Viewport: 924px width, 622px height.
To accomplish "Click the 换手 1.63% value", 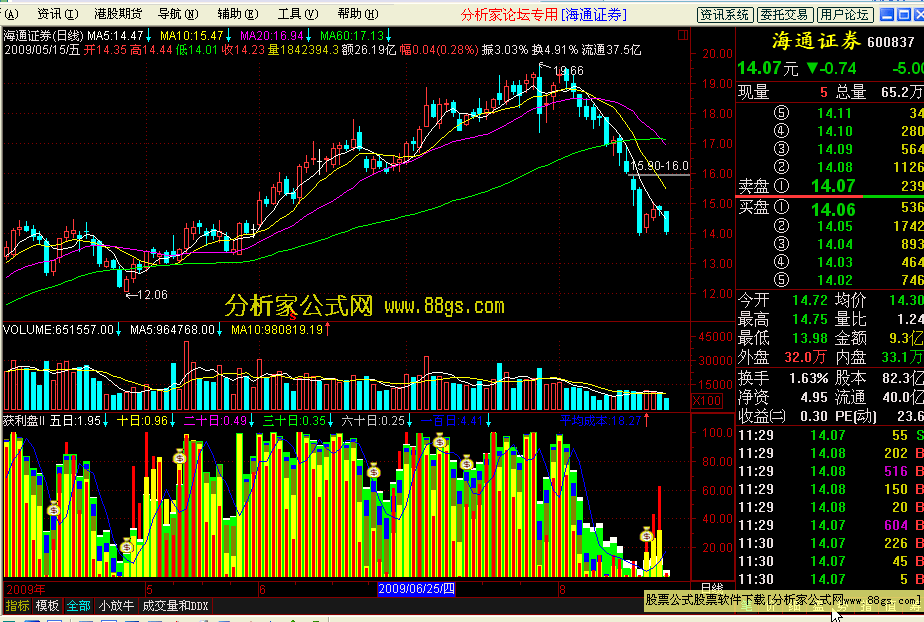I will click(x=809, y=378).
